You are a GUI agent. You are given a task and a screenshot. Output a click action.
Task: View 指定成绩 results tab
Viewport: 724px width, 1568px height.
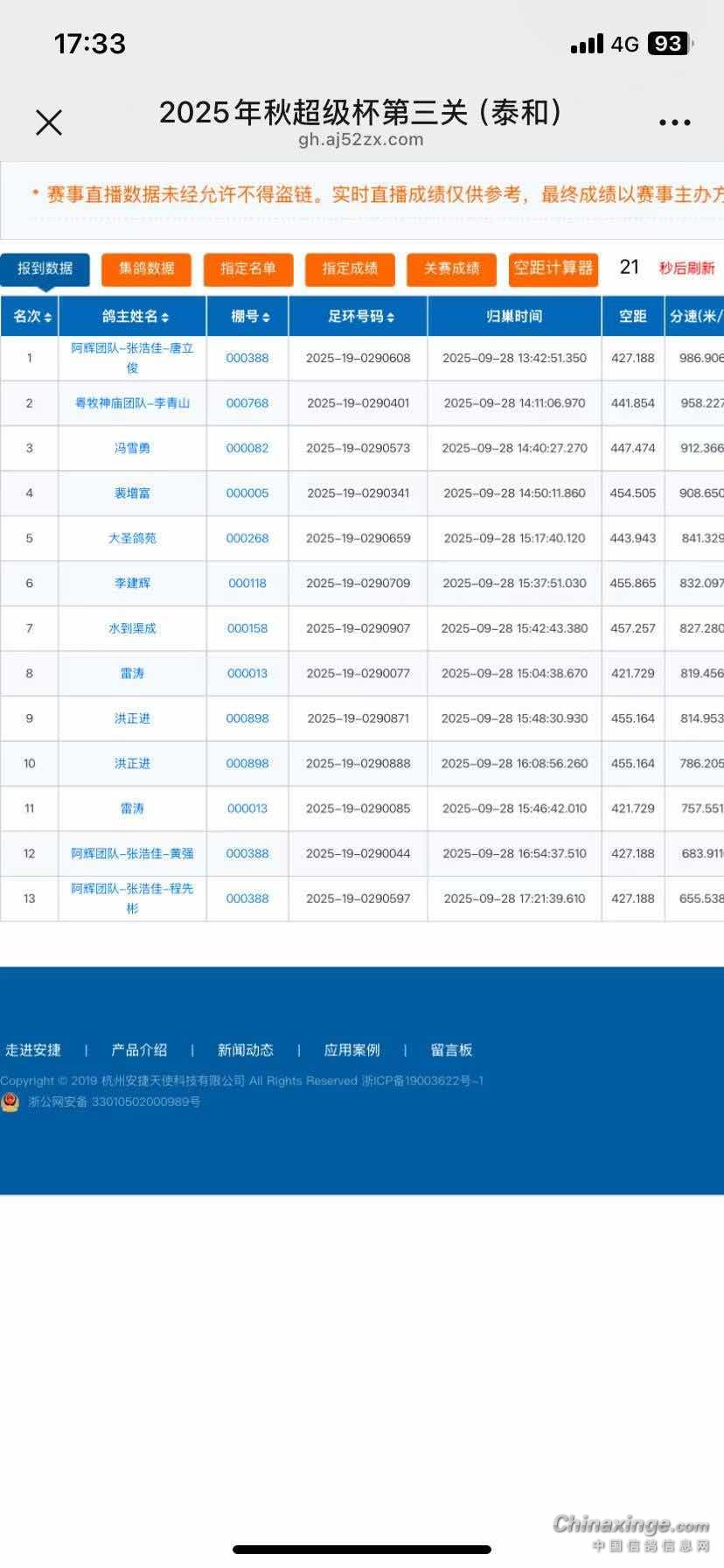pos(350,269)
